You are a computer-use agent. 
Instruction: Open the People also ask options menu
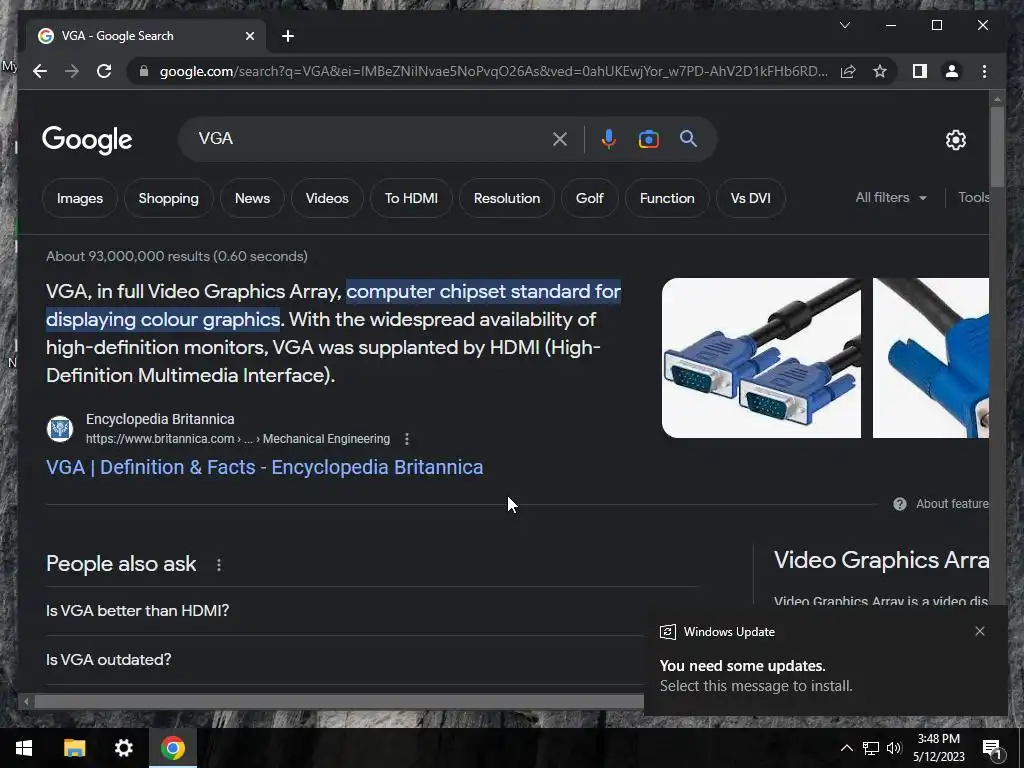[219, 565]
